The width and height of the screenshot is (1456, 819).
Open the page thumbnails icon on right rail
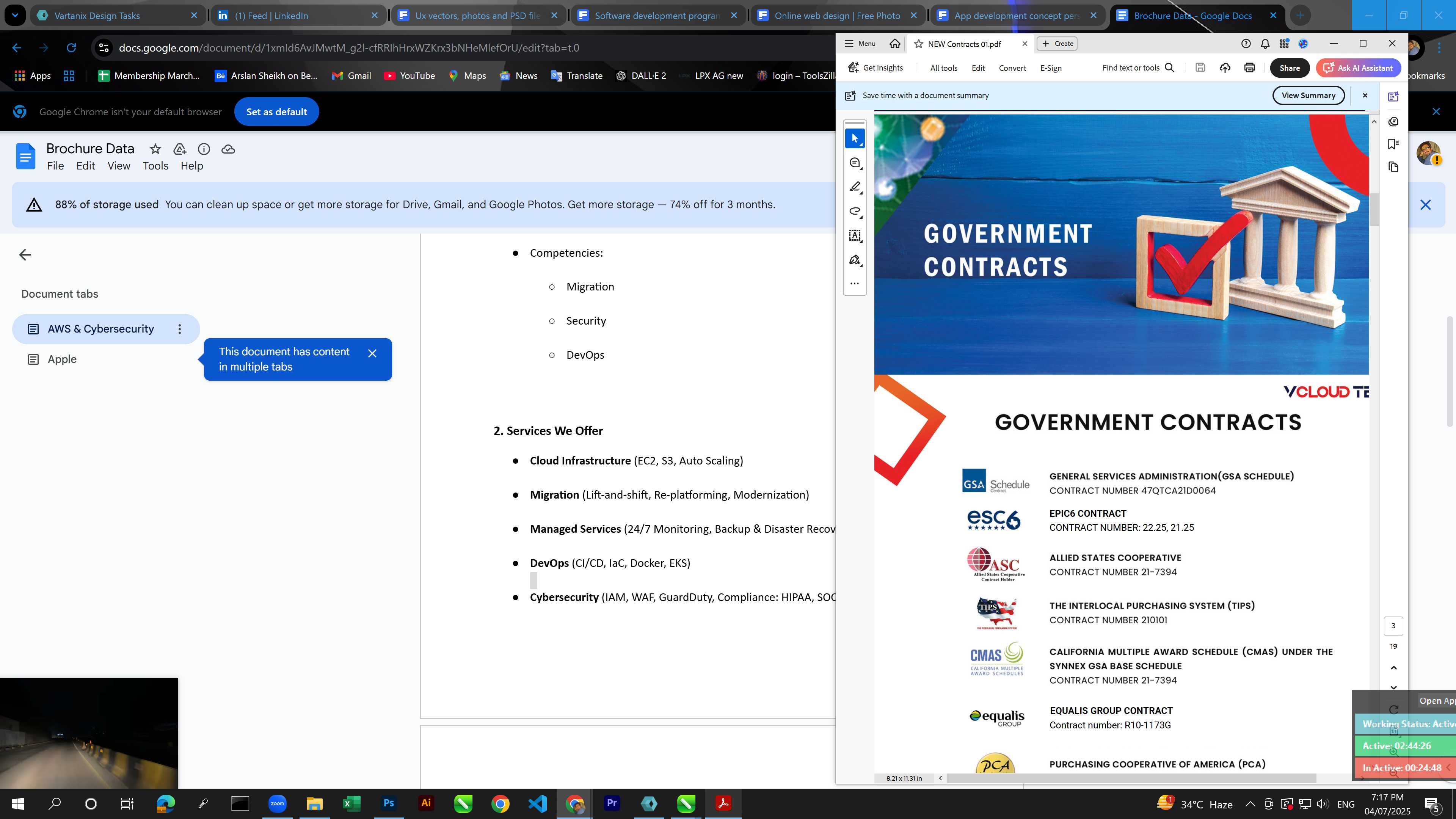click(x=1393, y=167)
